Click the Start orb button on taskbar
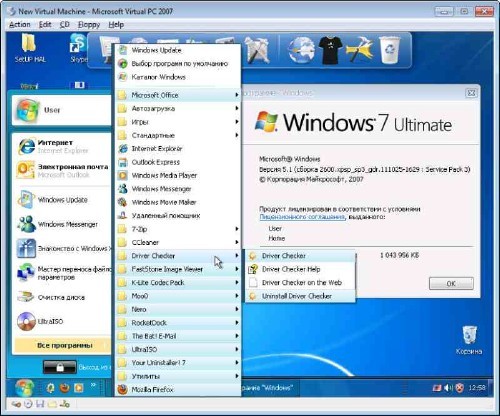The image size is (500, 416). click(x=24, y=388)
